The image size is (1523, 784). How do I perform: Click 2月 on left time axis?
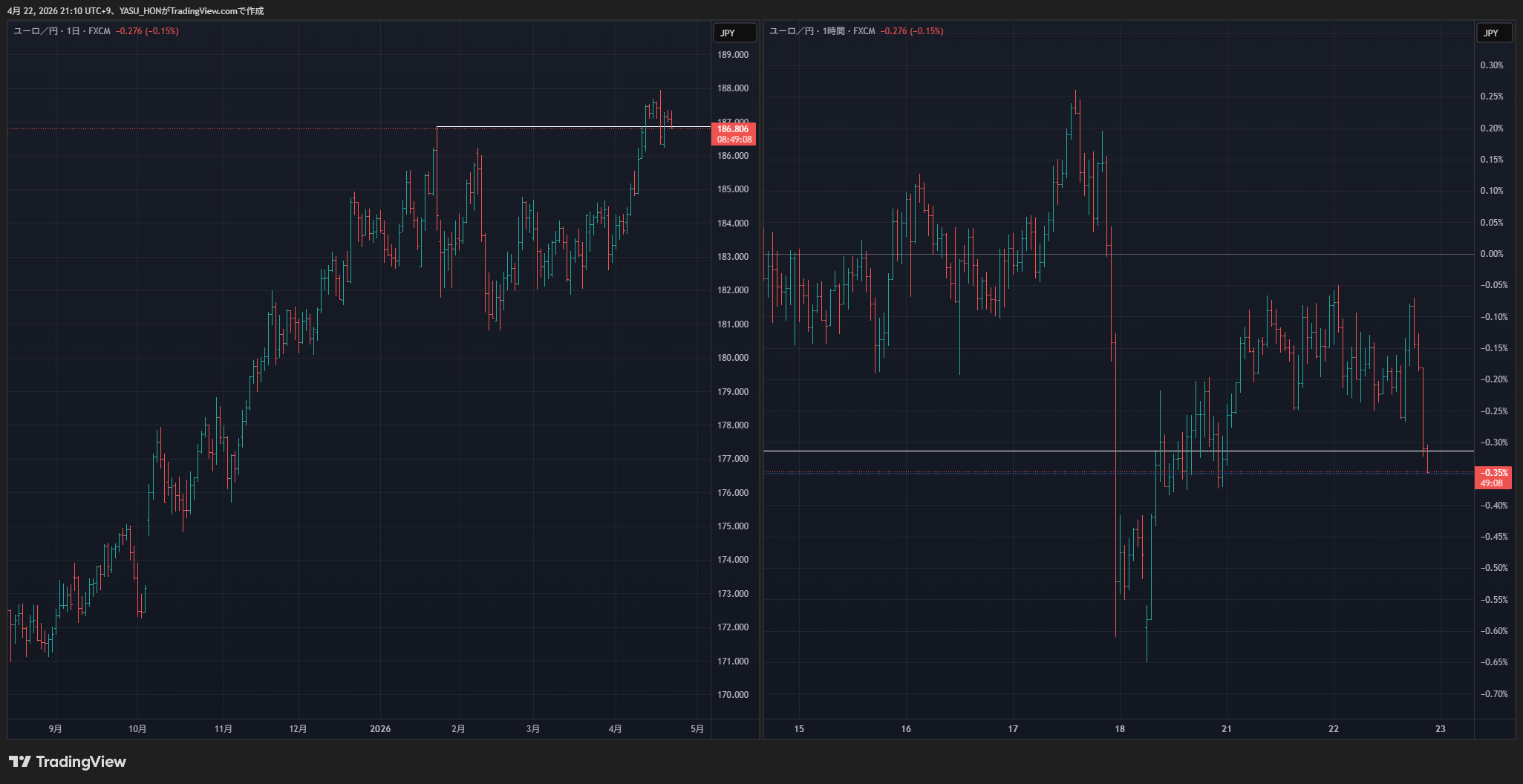click(458, 729)
